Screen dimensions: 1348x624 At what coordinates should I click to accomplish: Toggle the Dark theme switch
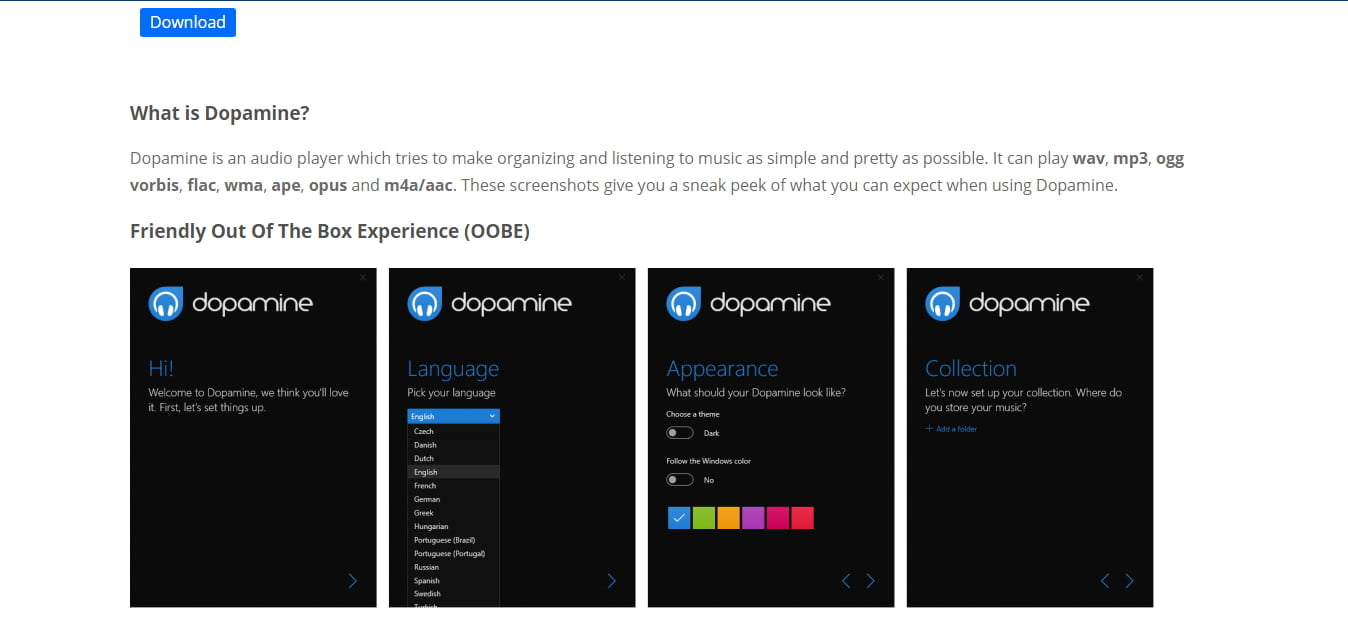[x=680, y=433]
